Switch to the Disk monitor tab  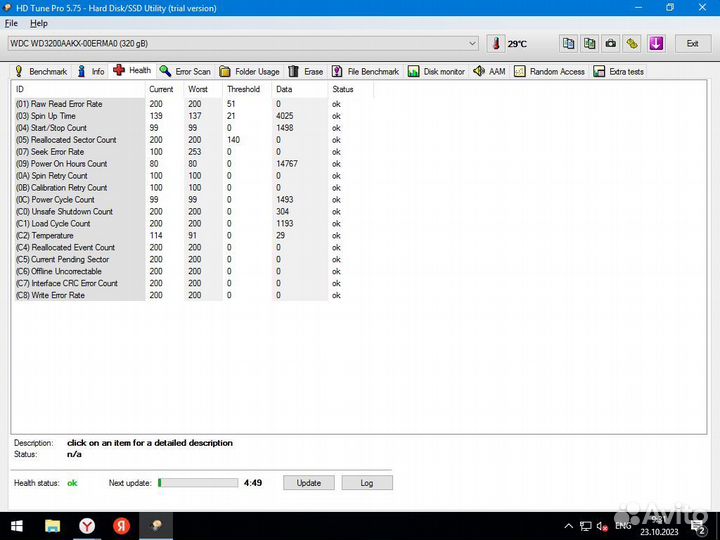pos(436,71)
